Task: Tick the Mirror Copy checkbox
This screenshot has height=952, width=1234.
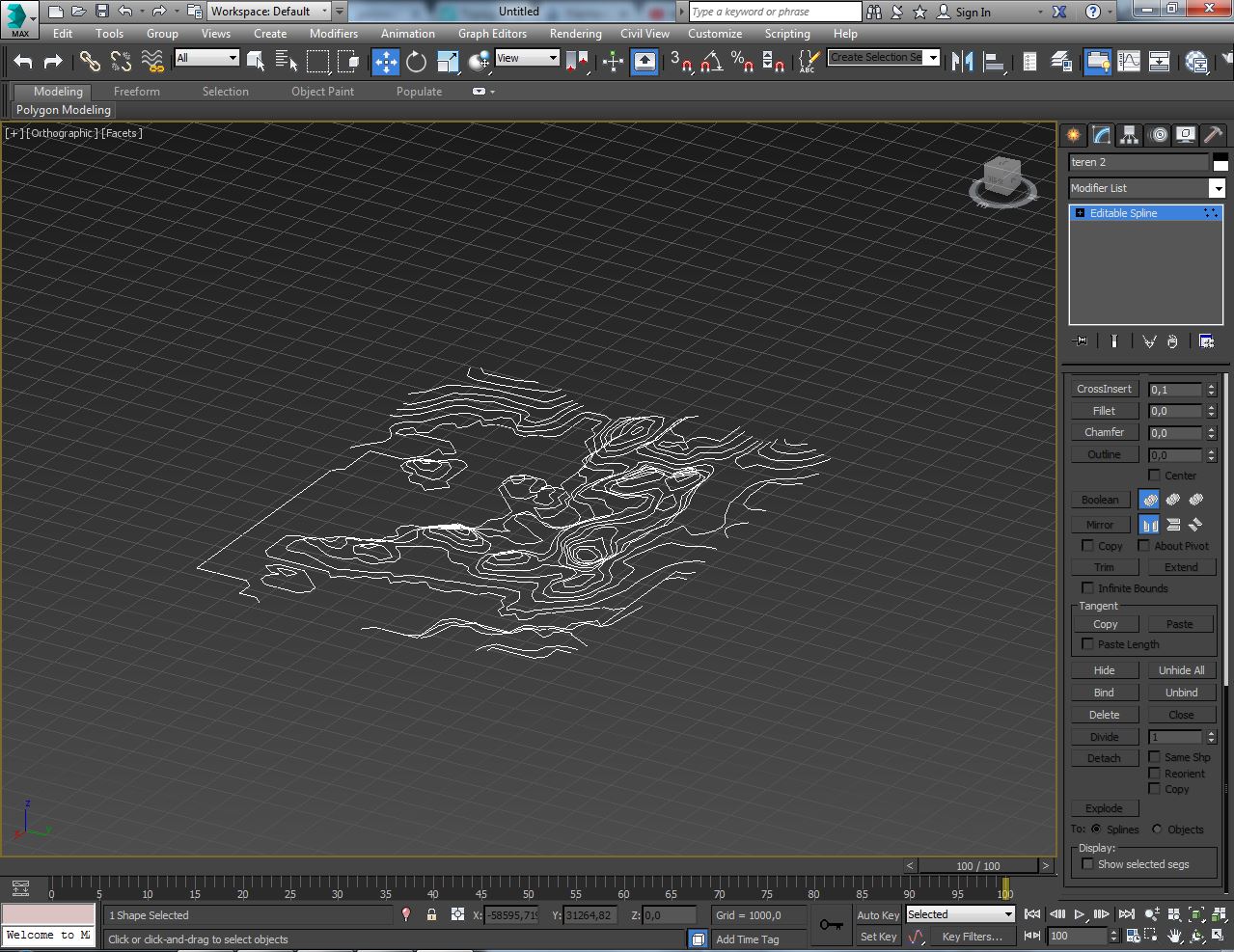Action: point(1087,546)
